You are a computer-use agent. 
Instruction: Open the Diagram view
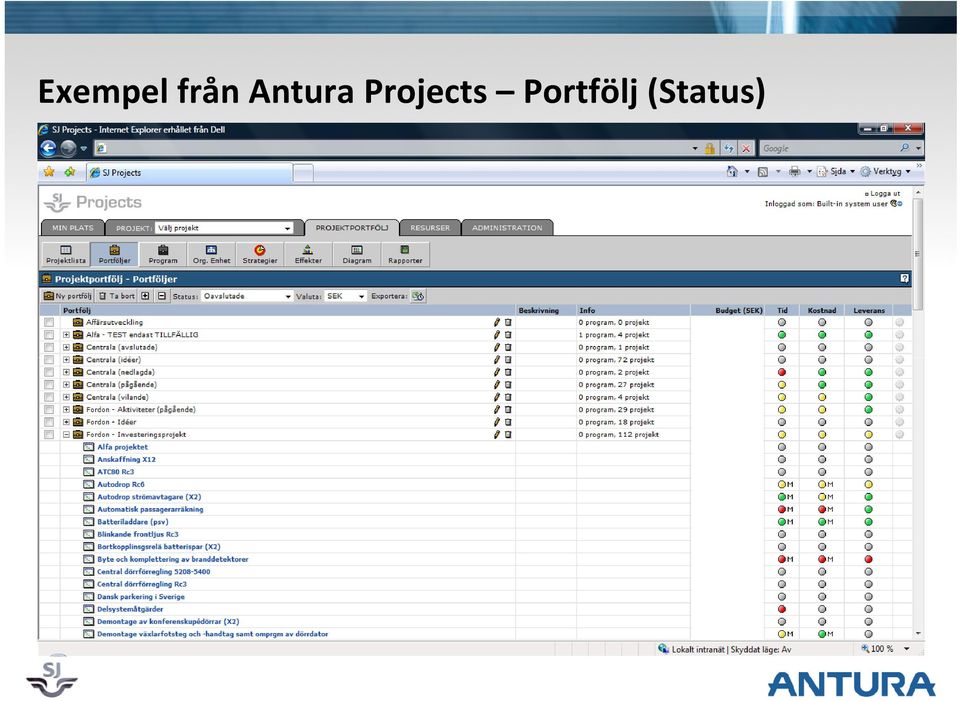(x=357, y=254)
